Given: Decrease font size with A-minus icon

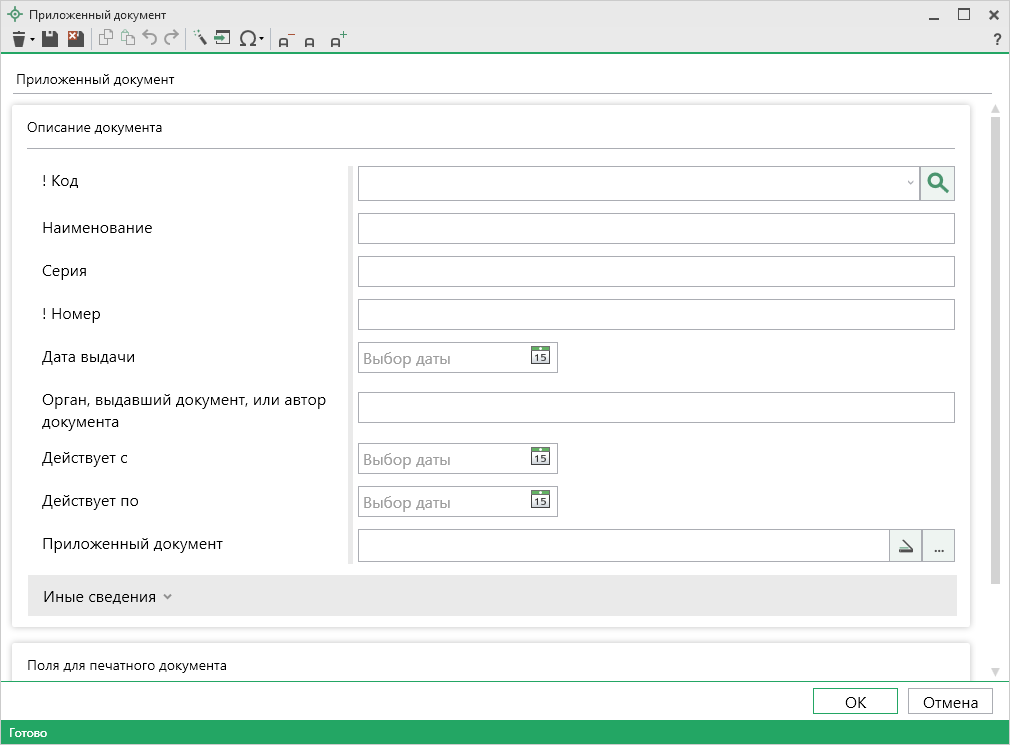Looking at the screenshot, I should click(x=285, y=41).
